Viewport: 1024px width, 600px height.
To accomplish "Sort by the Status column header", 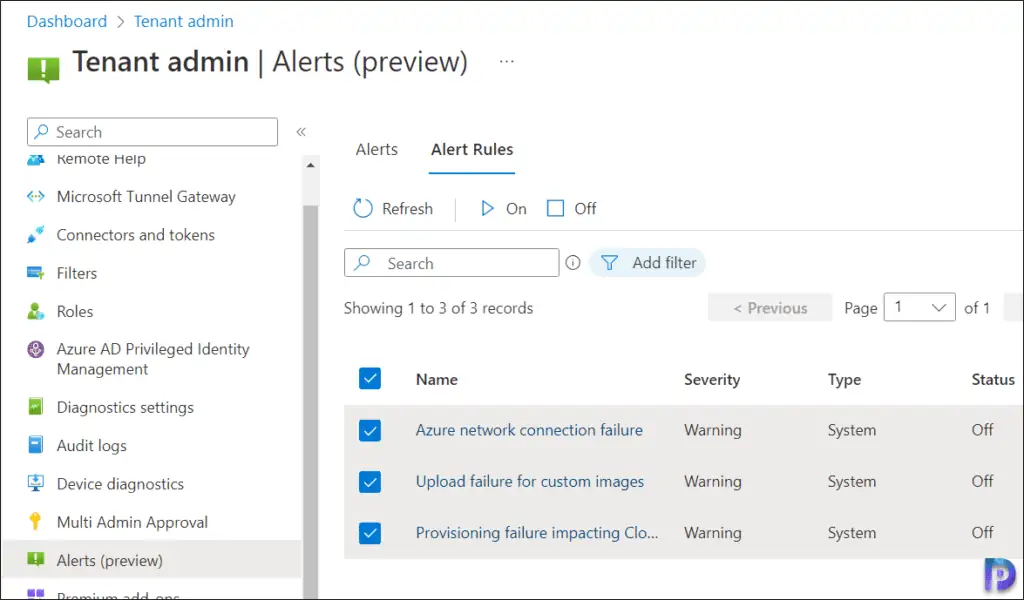I will 993,379.
